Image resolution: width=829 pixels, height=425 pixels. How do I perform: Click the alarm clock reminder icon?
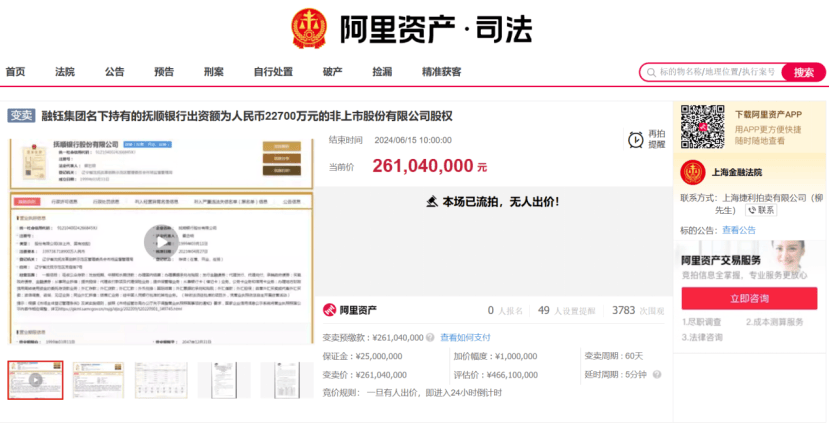tap(635, 140)
